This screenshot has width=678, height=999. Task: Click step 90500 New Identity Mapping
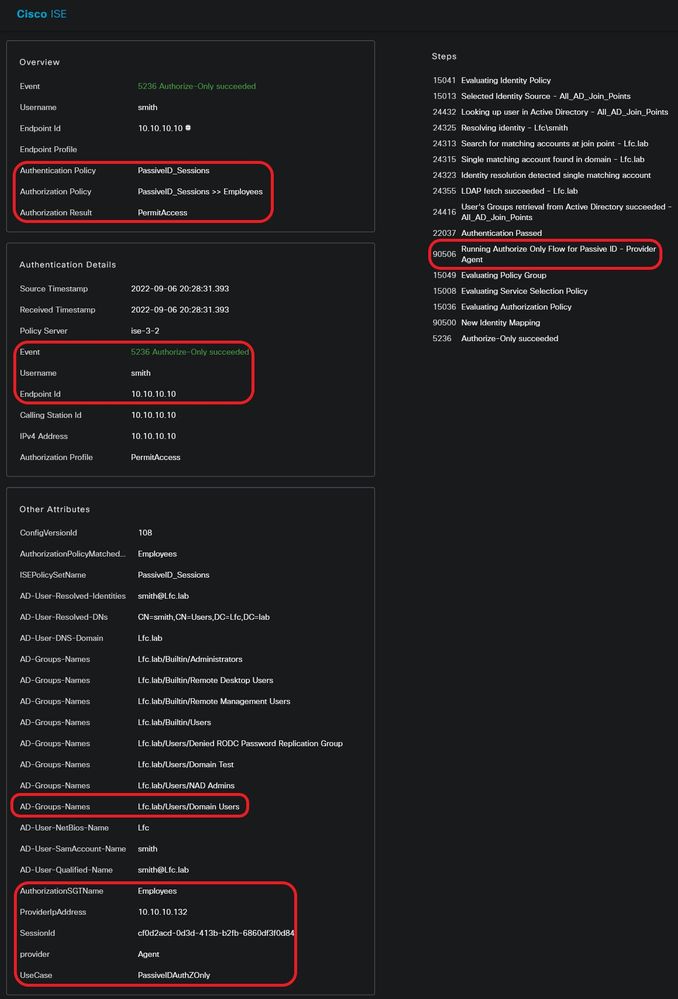(x=500, y=323)
